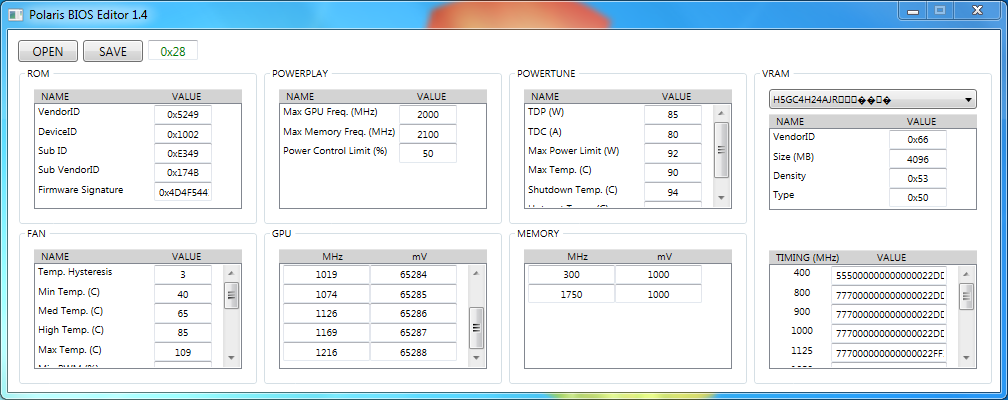This screenshot has height=400, width=1008.
Task: Edit MEMORY voltage for 300 MHz row
Action: click(658, 275)
